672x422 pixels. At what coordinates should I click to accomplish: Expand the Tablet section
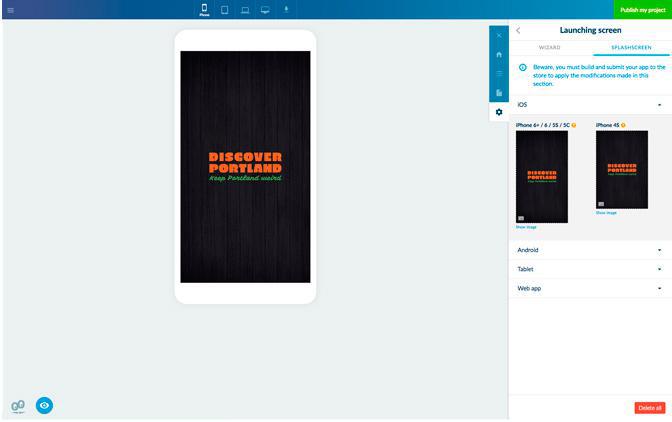click(590, 269)
